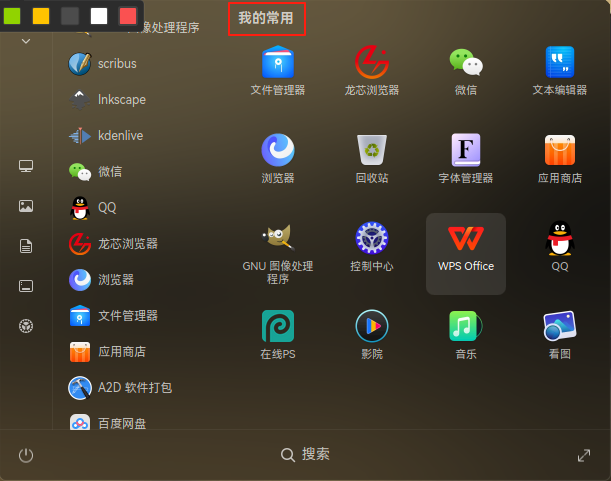Screen dimensions: 611x481
Task: Open the Music (音乐) app icon
Action: coord(466,334)
